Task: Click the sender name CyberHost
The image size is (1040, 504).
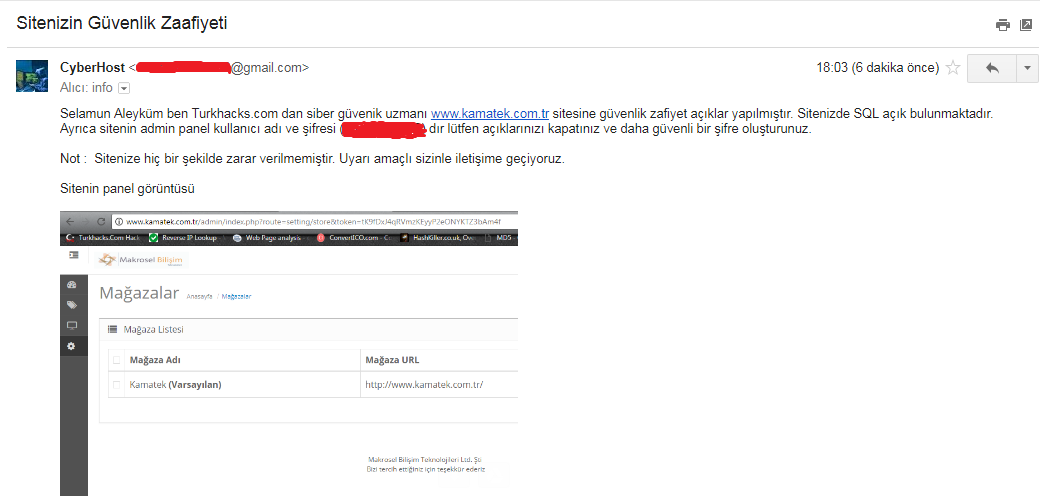Action: click(92, 67)
